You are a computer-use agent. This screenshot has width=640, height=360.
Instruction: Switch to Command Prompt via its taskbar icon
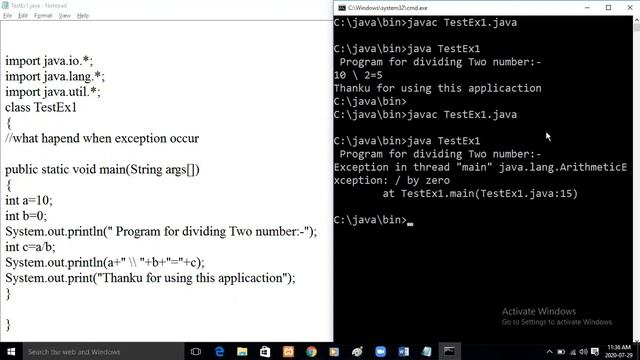(449, 351)
